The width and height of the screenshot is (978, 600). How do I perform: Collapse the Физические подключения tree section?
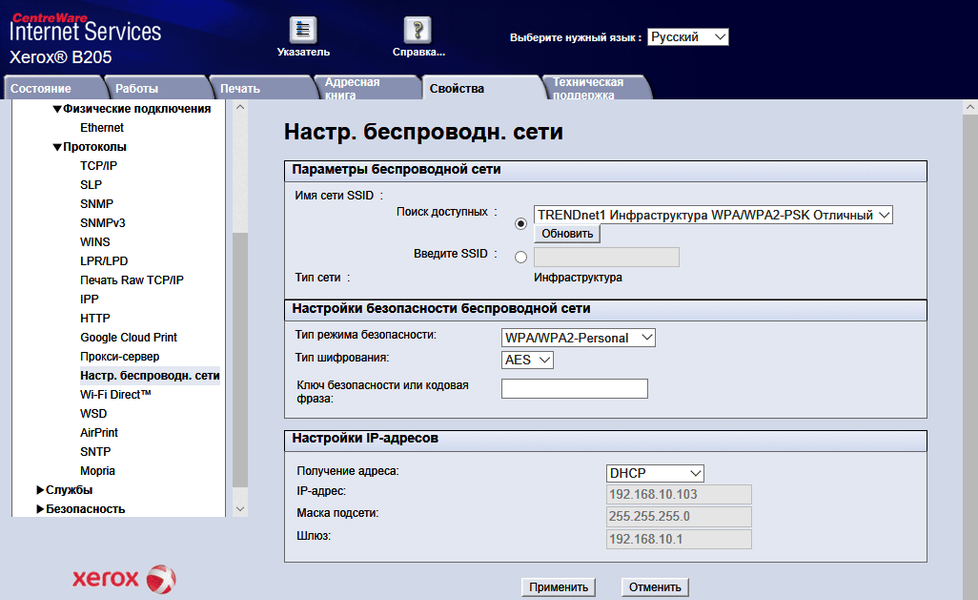[57, 109]
